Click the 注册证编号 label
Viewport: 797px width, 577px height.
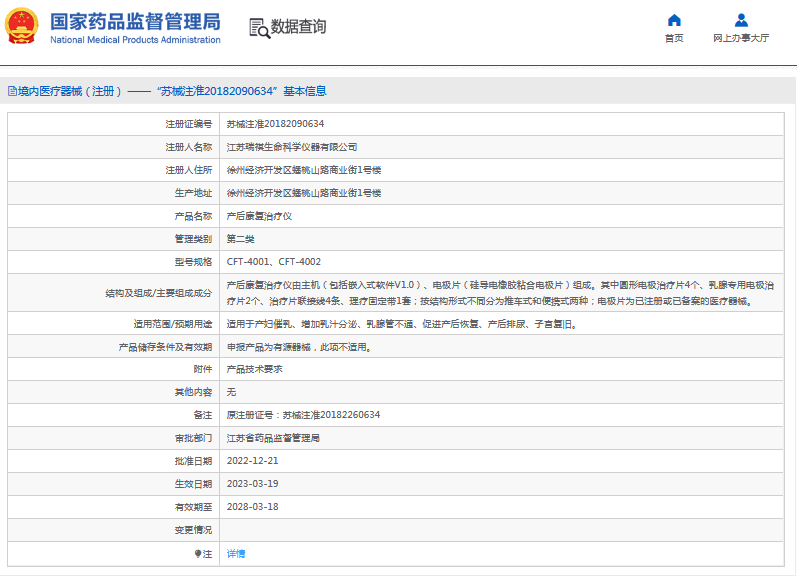click(189, 124)
